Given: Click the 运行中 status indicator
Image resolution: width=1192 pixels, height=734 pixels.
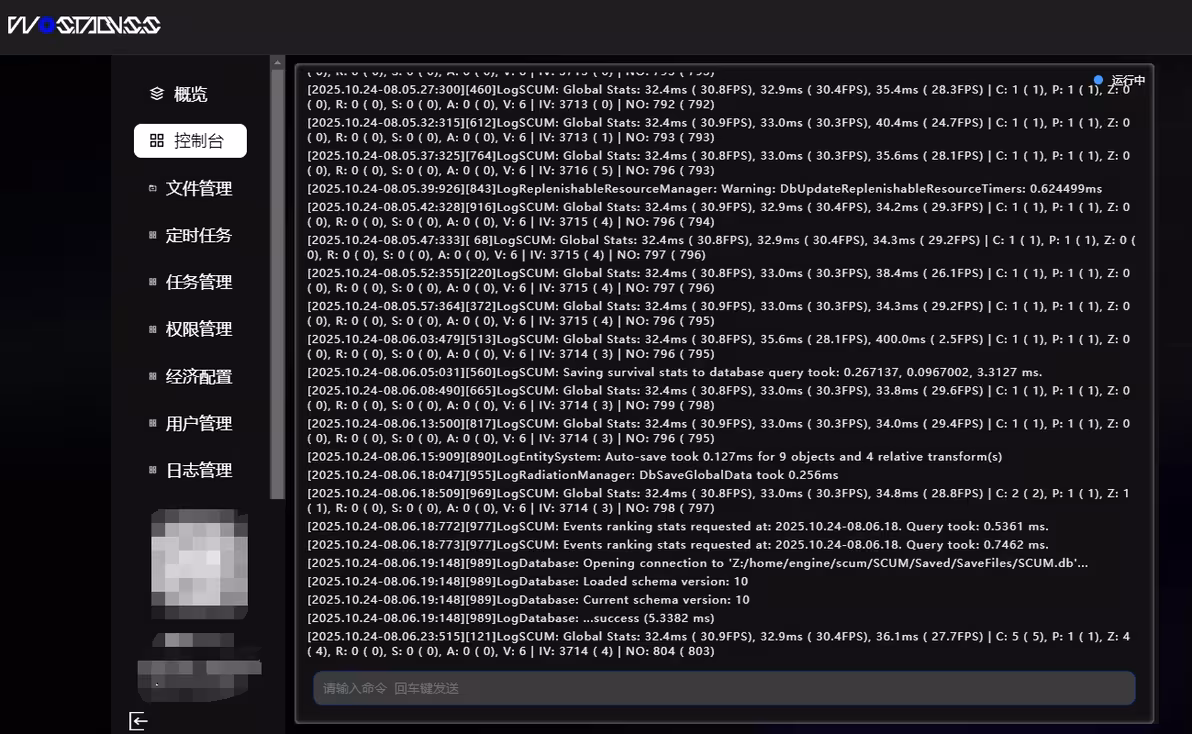Looking at the screenshot, I should click(1120, 80).
